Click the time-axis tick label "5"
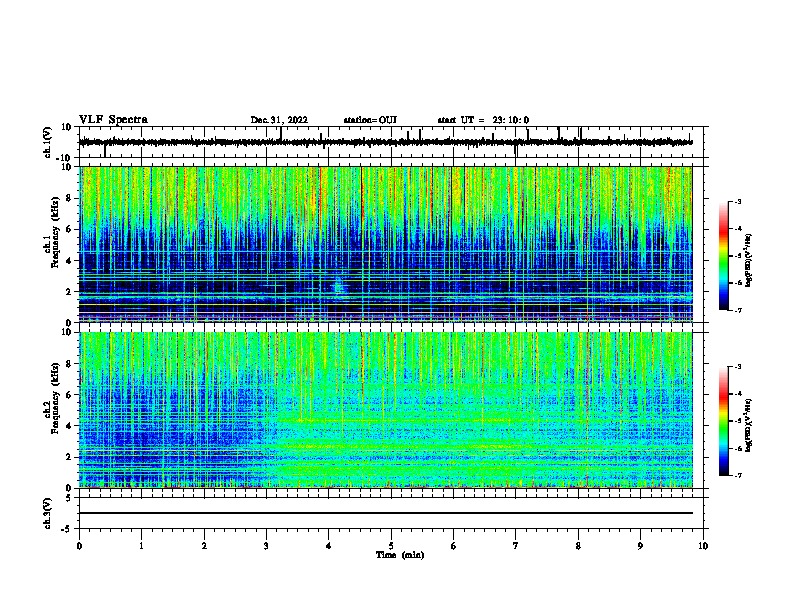Image resolution: width=792 pixels, height=612 pixels. point(391,546)
